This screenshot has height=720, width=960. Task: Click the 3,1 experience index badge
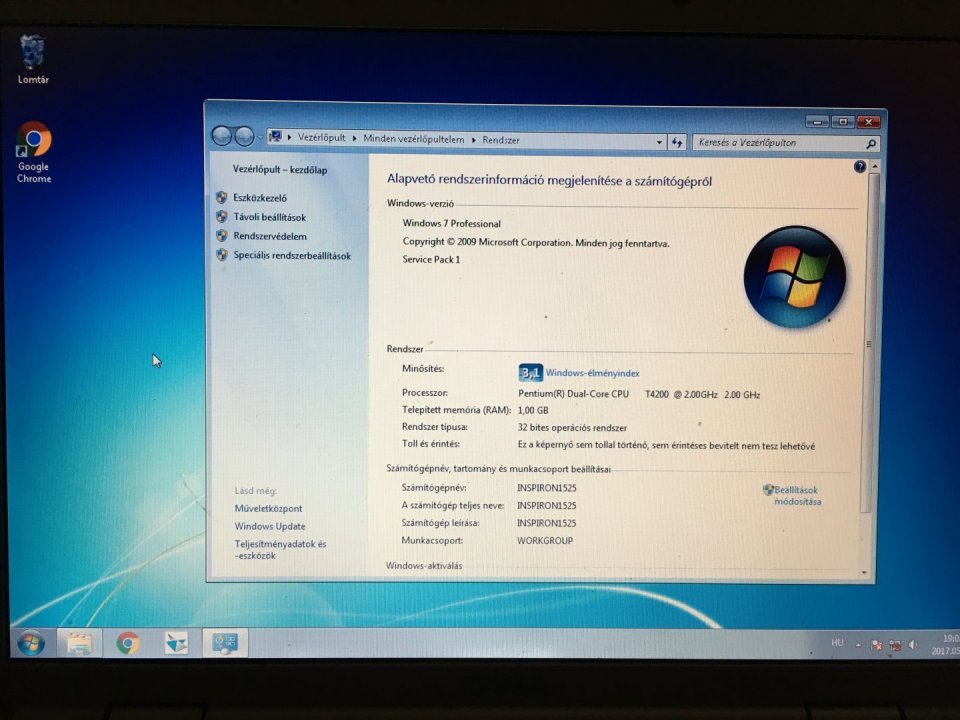click(x=530, y=372)
